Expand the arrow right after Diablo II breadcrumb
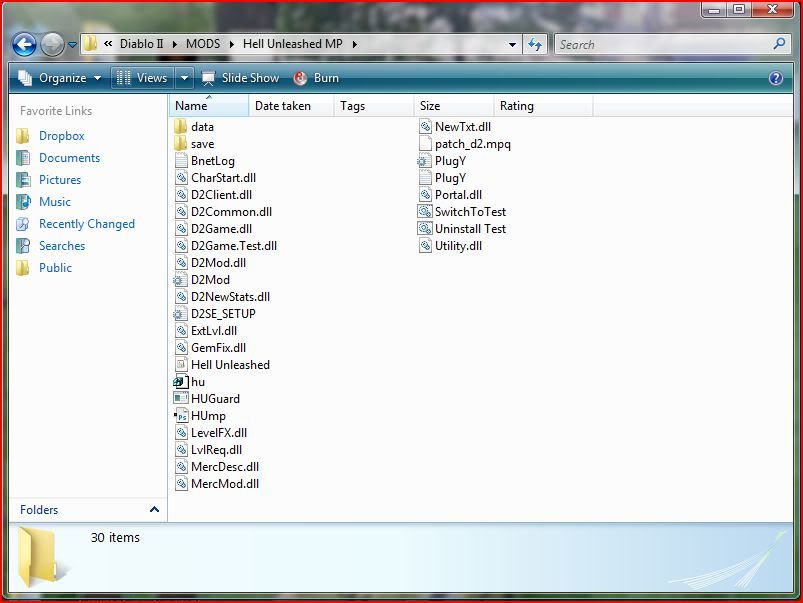The height and width of the screenshot is (603, 803). (x=175, y=45)
